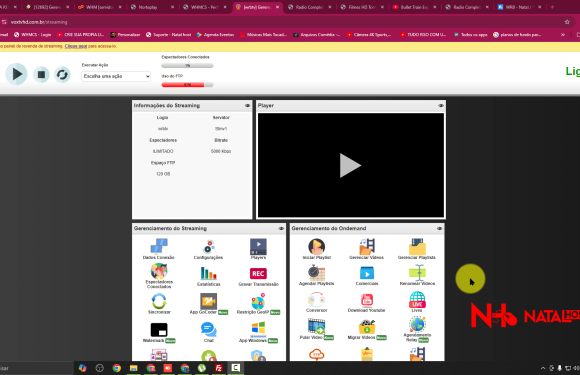This screenshot has width=580, height=375.
Task: Open FileZilla from the taskbar
Action: 219,368
